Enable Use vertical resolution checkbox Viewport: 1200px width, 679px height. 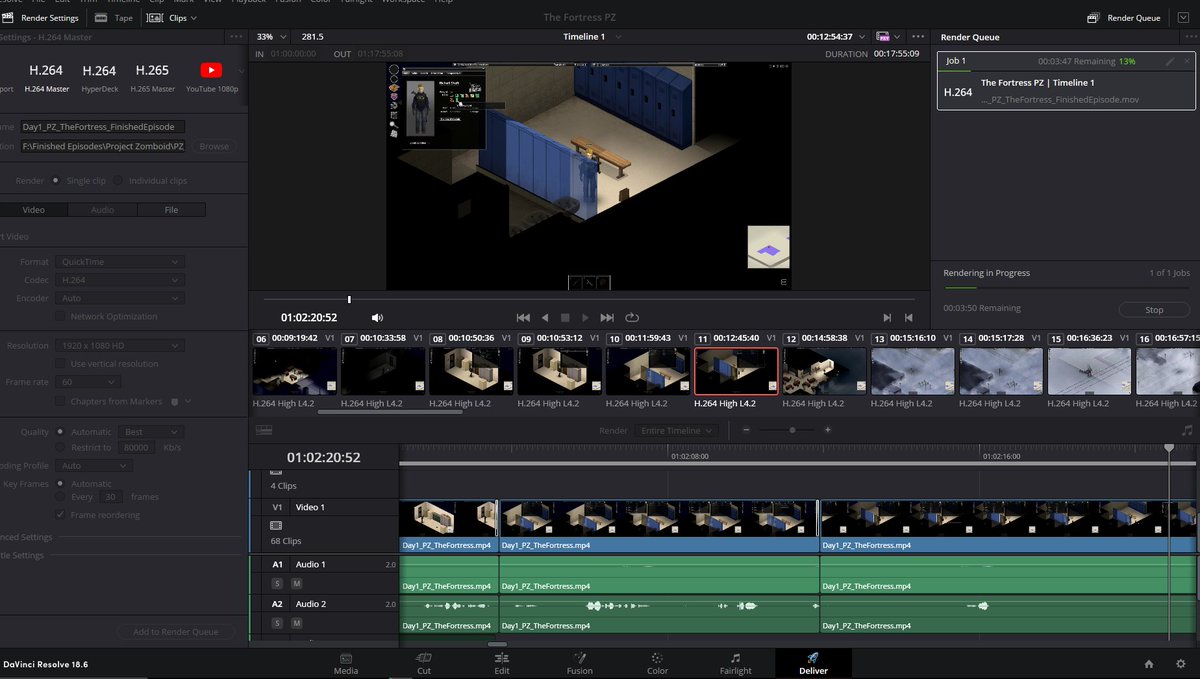click(x=61, y=364)
